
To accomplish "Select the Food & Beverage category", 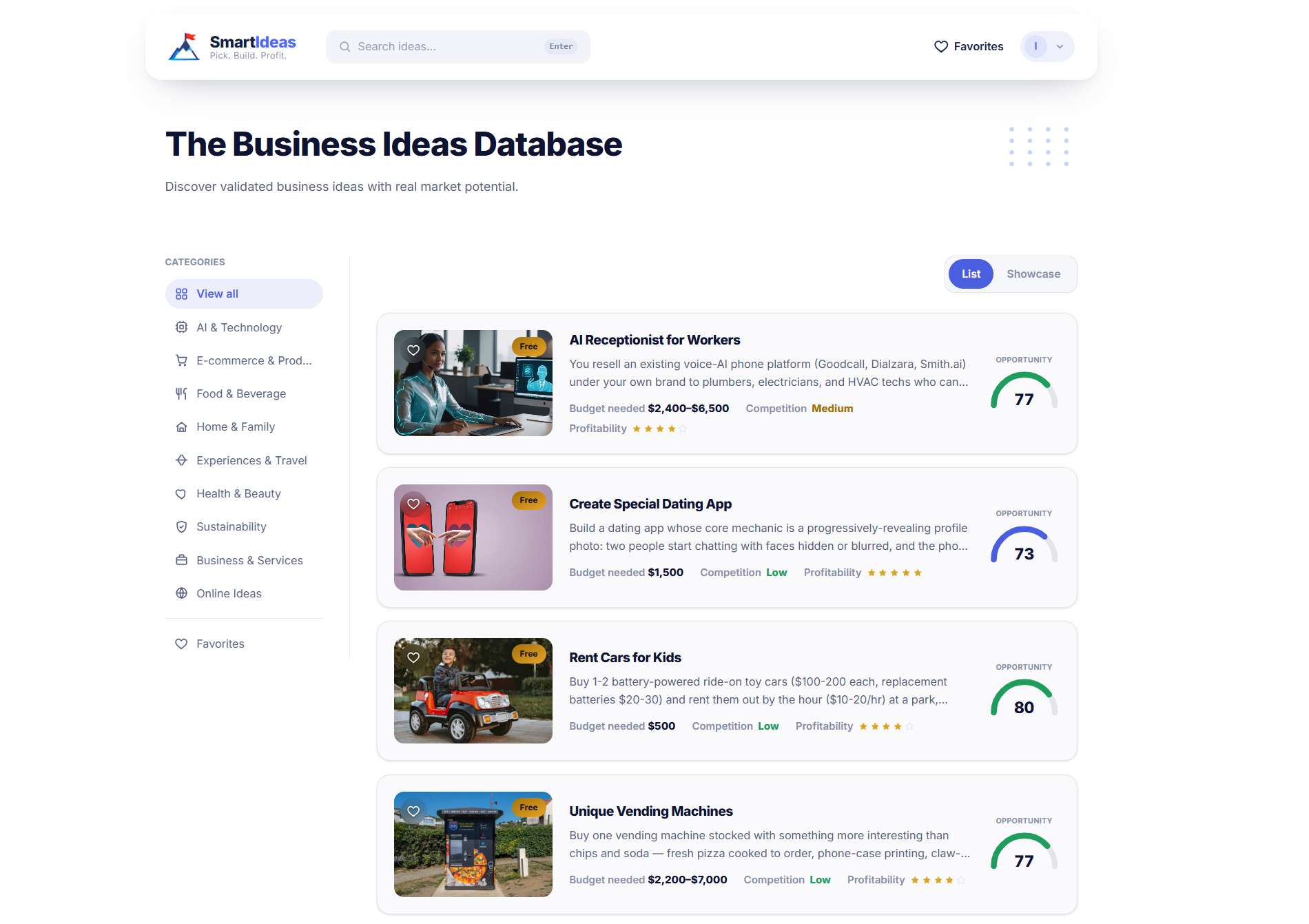I will point(244,393).
